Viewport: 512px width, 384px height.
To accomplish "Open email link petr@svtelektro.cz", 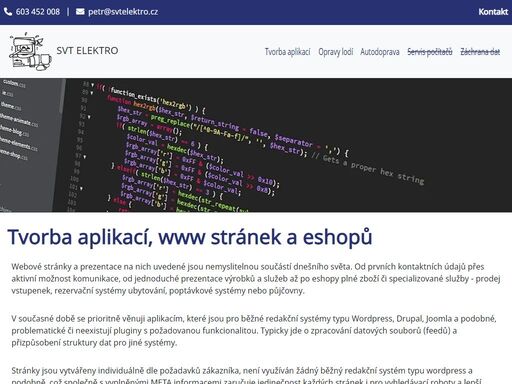I will (x=123, y=12).
